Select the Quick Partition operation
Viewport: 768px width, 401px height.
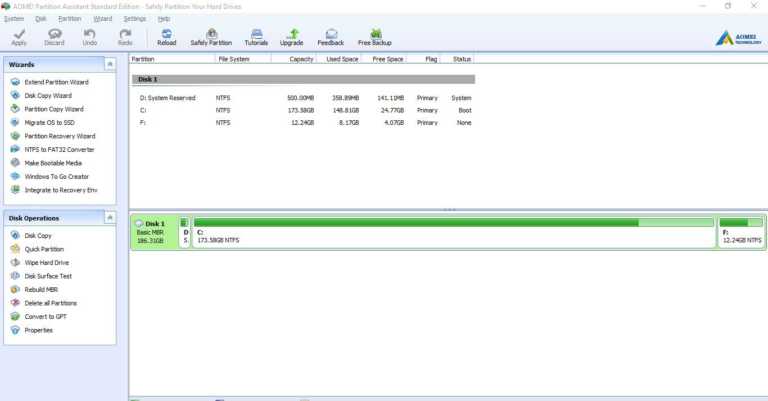44,249
